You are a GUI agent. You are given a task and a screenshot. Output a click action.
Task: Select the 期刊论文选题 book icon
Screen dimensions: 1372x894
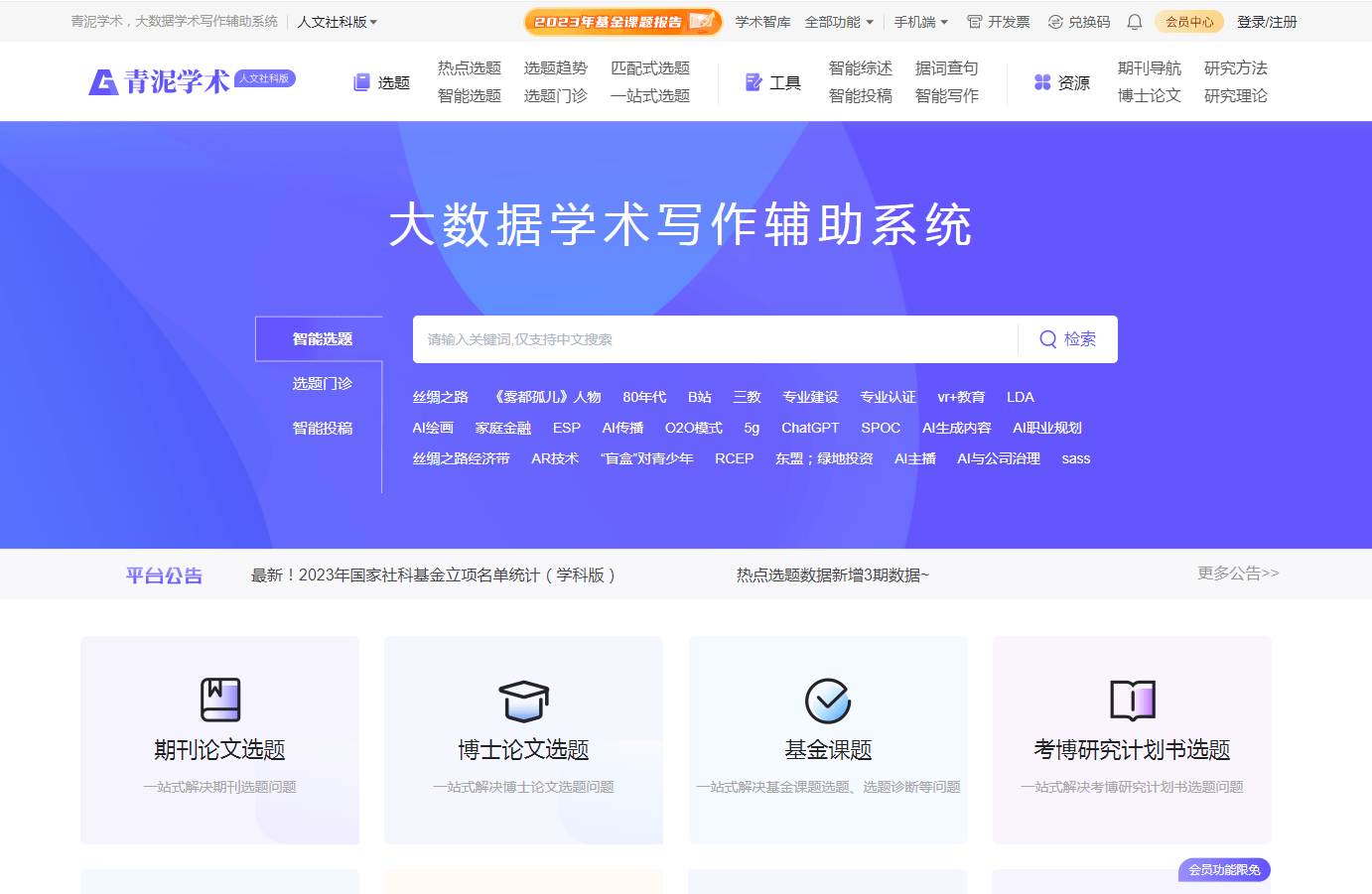218,700
